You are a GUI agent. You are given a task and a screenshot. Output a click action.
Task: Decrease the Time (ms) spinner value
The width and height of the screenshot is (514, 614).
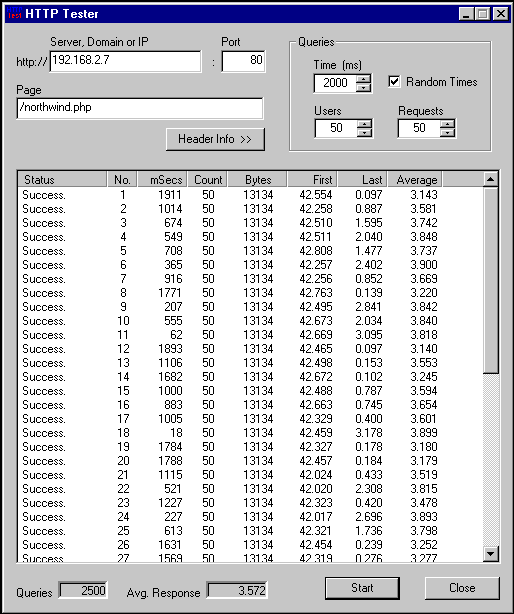[363, 87]
